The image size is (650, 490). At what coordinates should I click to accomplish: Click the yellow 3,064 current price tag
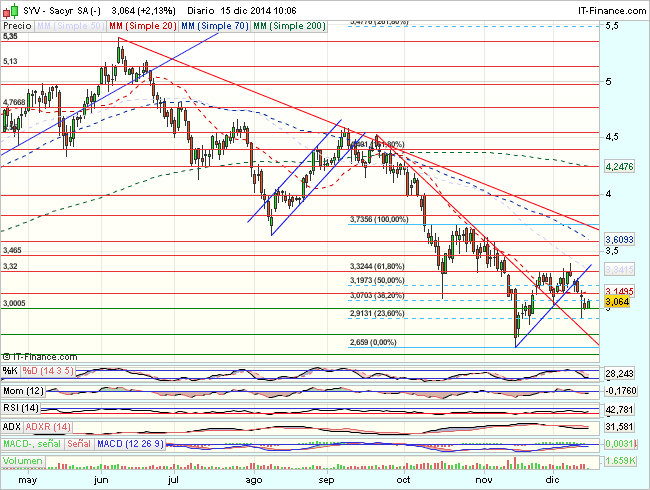pos(617,302)
